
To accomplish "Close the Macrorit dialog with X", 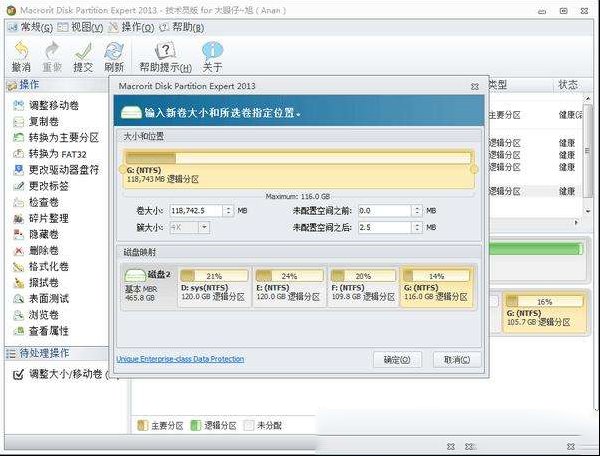I will 475,86.
